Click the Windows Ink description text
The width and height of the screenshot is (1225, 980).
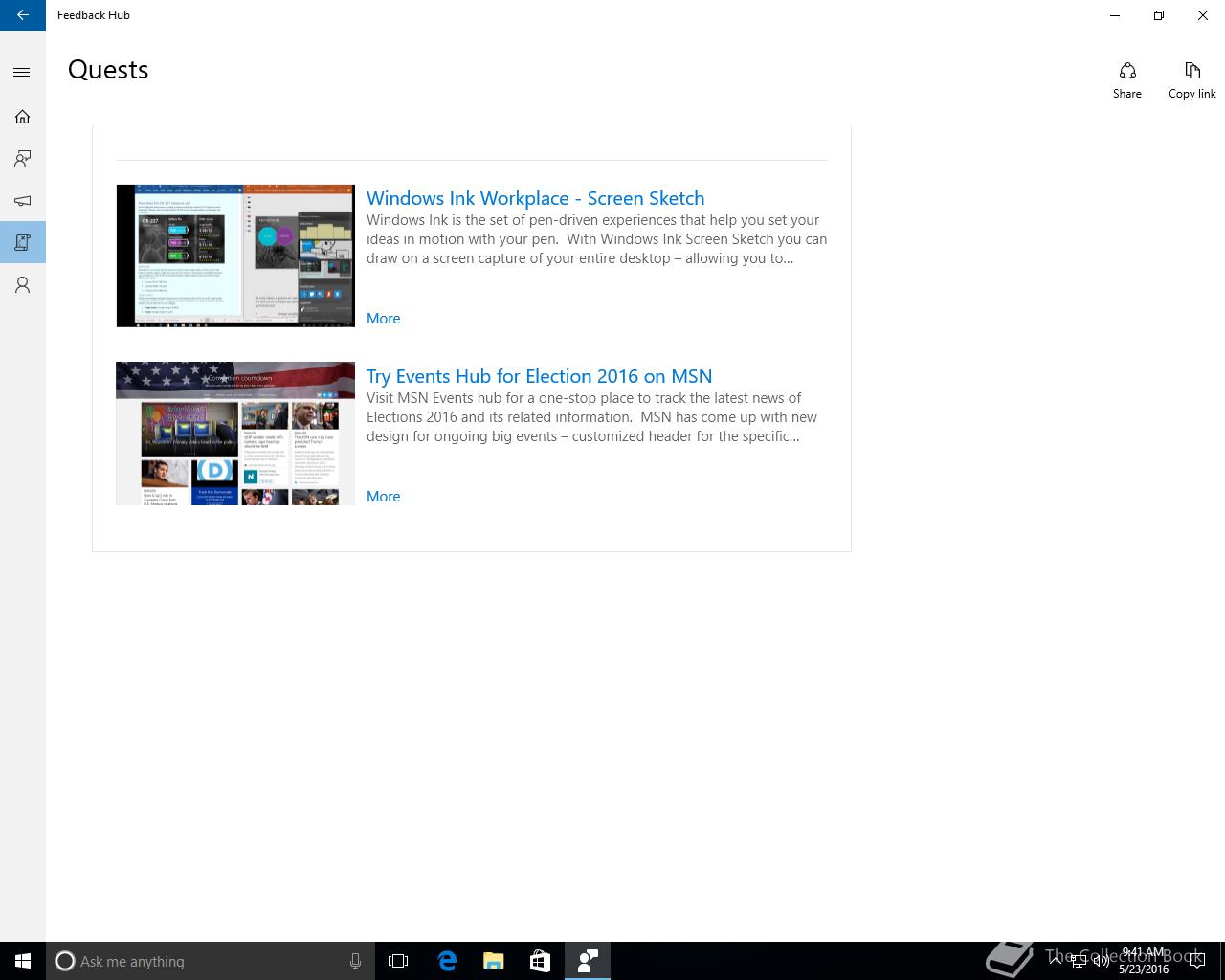coord(596,239)
